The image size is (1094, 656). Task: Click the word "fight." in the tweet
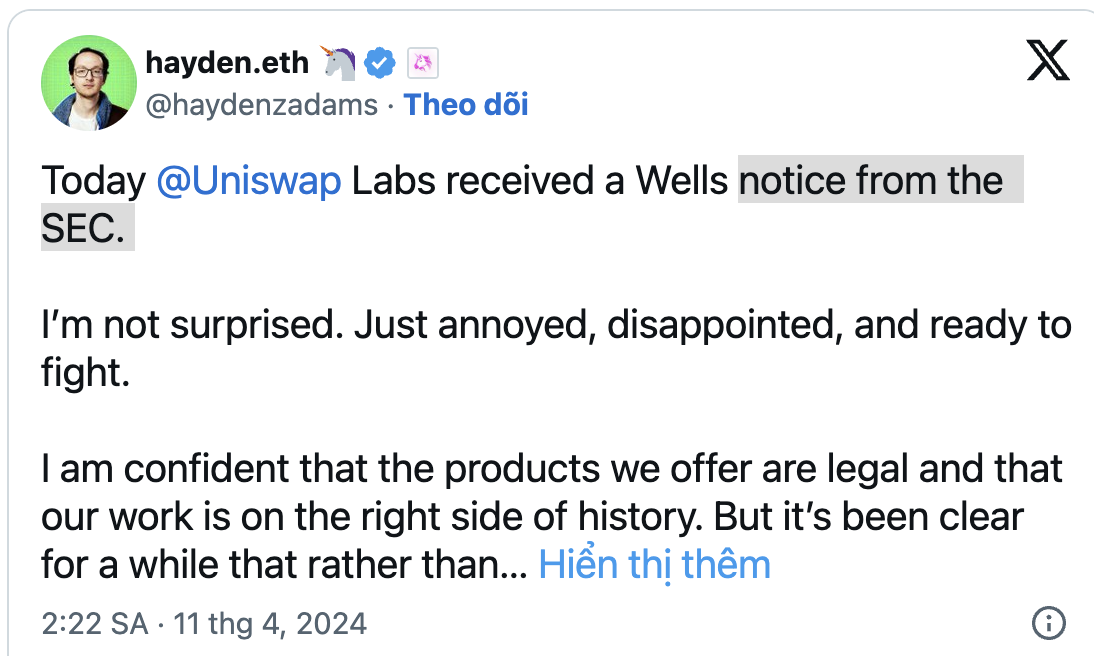86,372
